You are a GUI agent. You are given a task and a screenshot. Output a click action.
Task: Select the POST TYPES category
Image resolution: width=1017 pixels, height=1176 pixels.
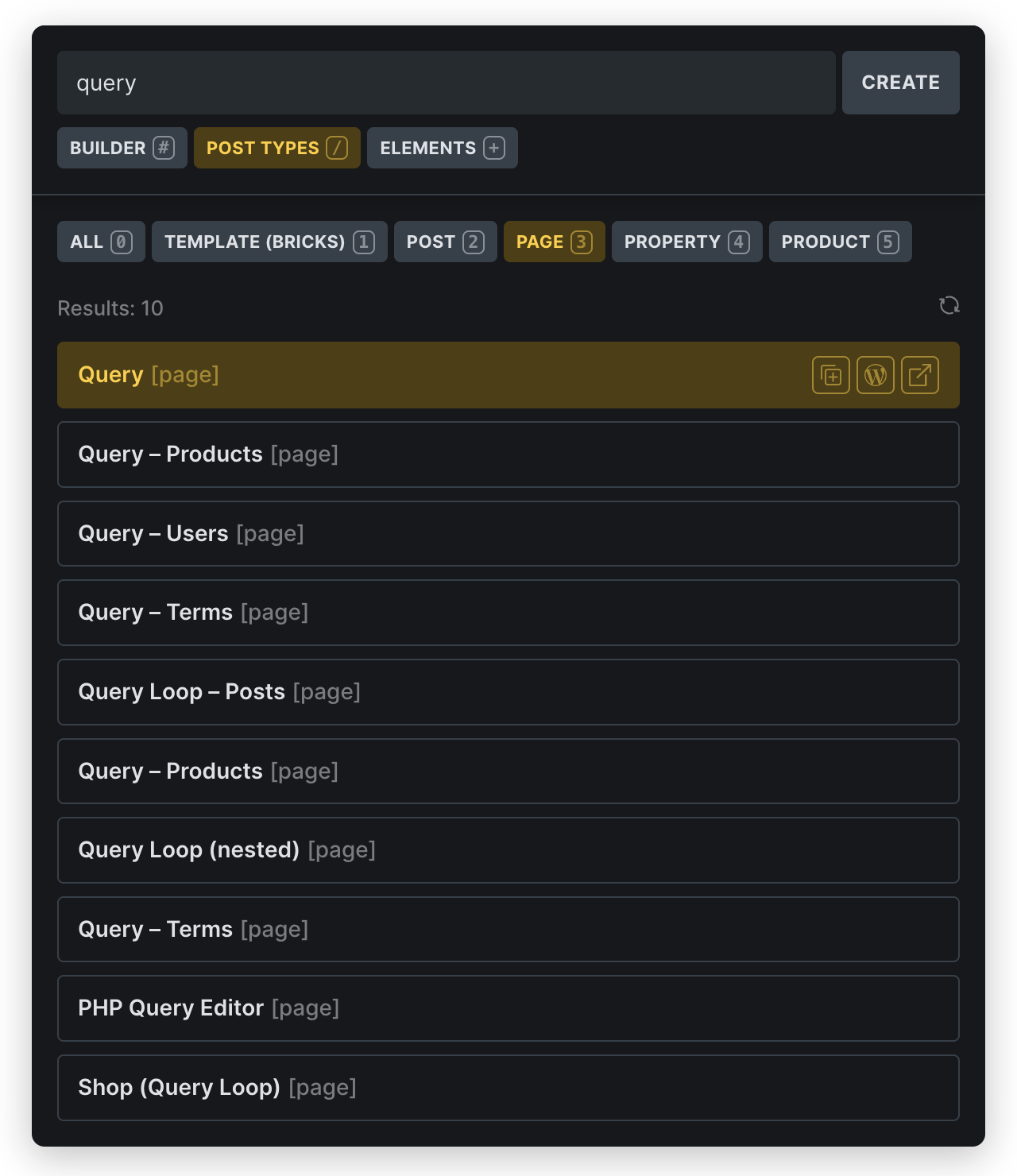point(276,148)
